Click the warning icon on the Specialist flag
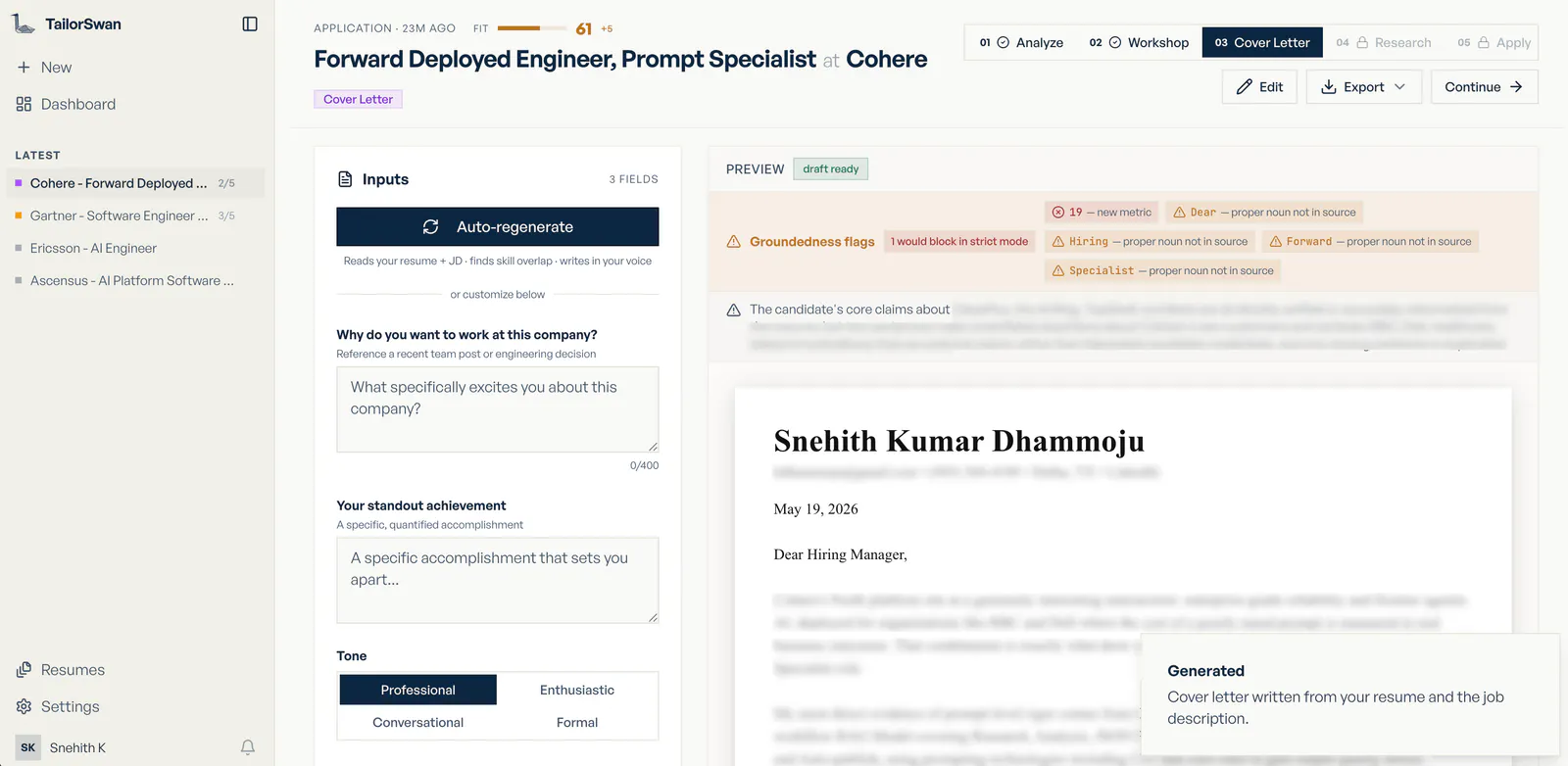Image resolution: width=1568 pixels, height=766 pixels. [x=1058, y=271]
